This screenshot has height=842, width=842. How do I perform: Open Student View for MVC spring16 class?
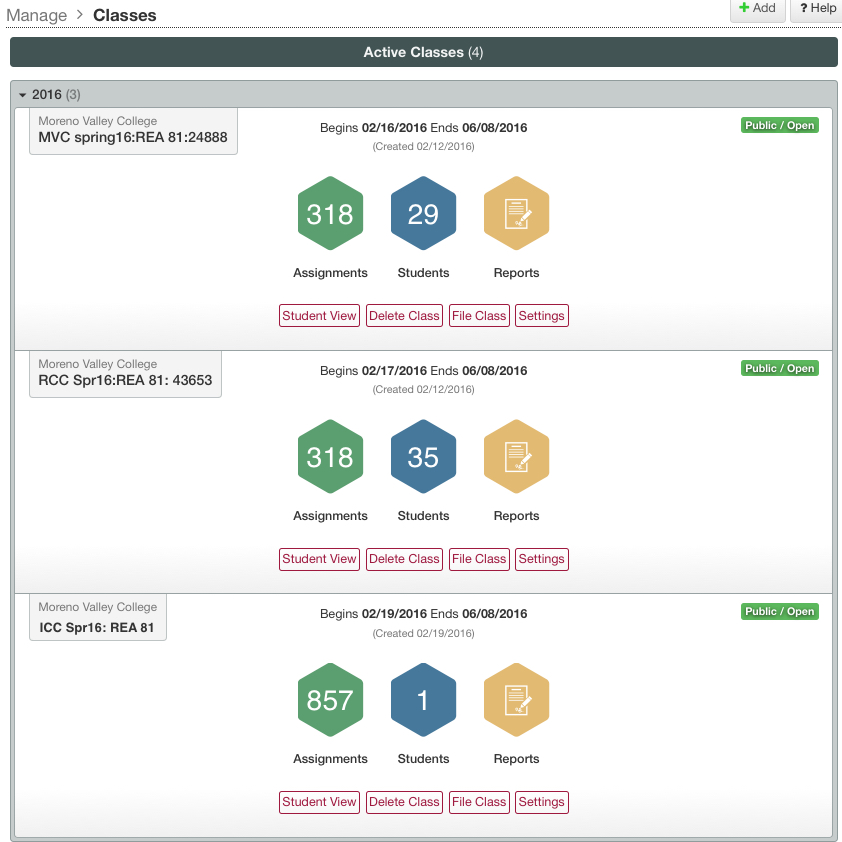point(319,316)
